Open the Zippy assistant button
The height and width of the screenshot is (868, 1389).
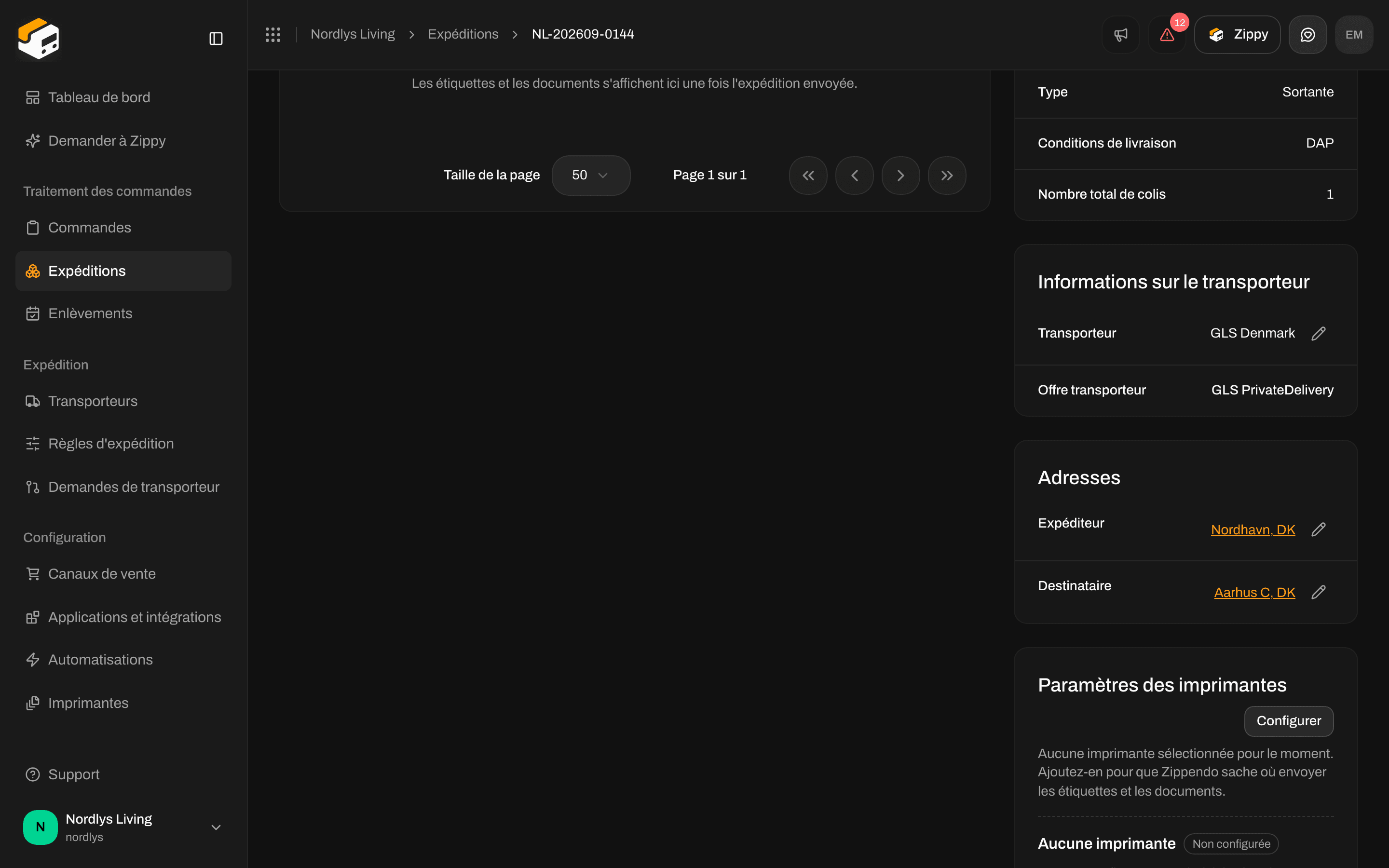click(x=1237, y=34)
